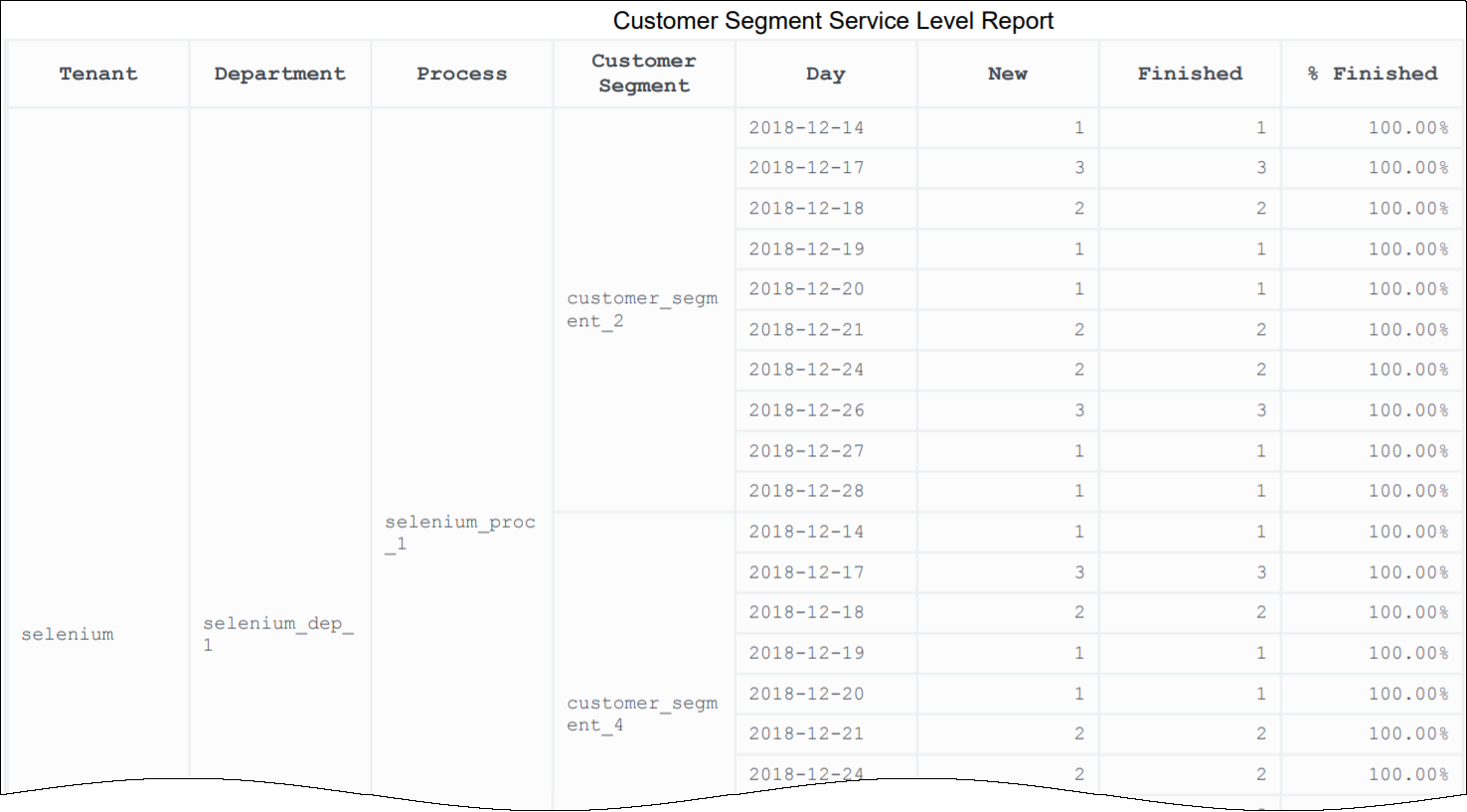The width and height of the screenshot is (1467, 812).
Task: Click the Tenant column header
Action: pos(97,74)
